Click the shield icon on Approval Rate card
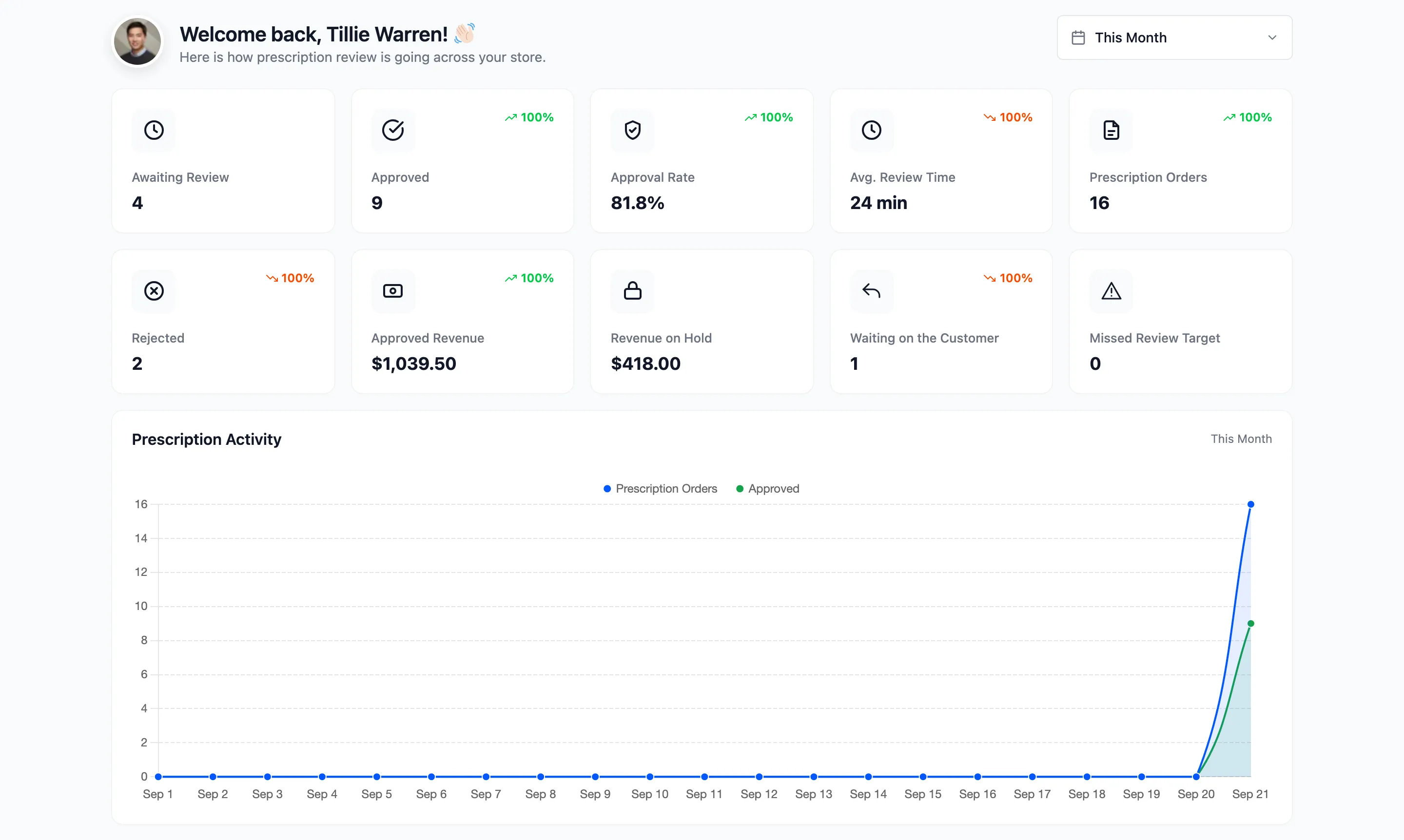This screenshot has height=840, width=1404. coord(633,130)
